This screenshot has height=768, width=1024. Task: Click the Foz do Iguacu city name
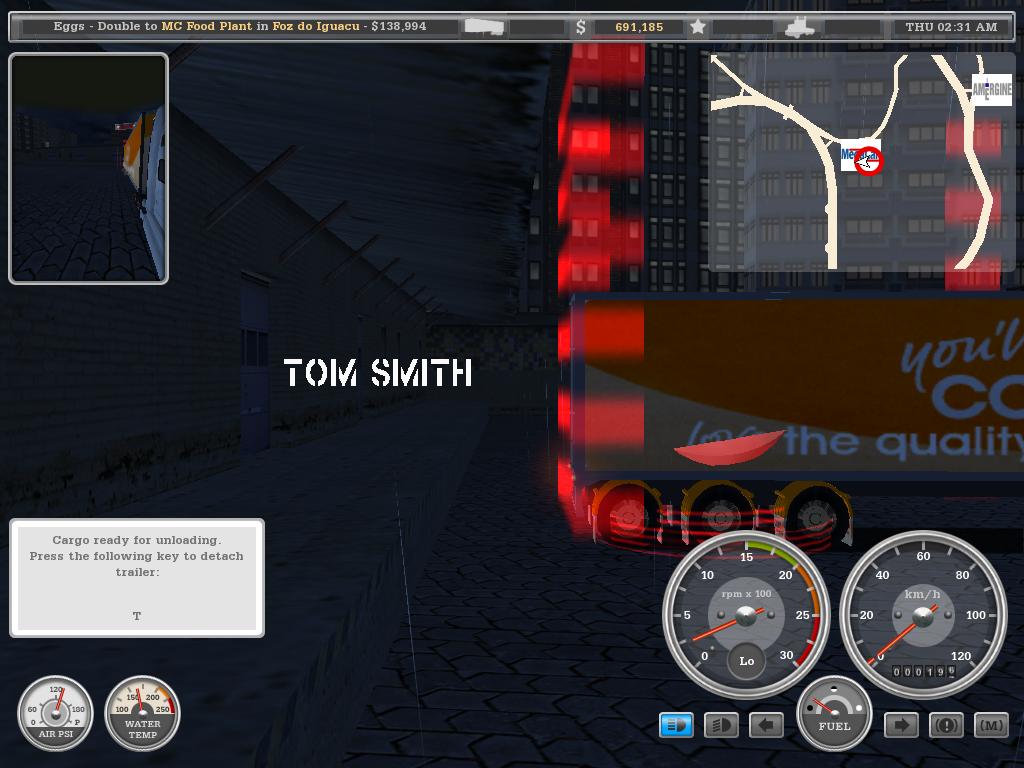pos(316,26)
